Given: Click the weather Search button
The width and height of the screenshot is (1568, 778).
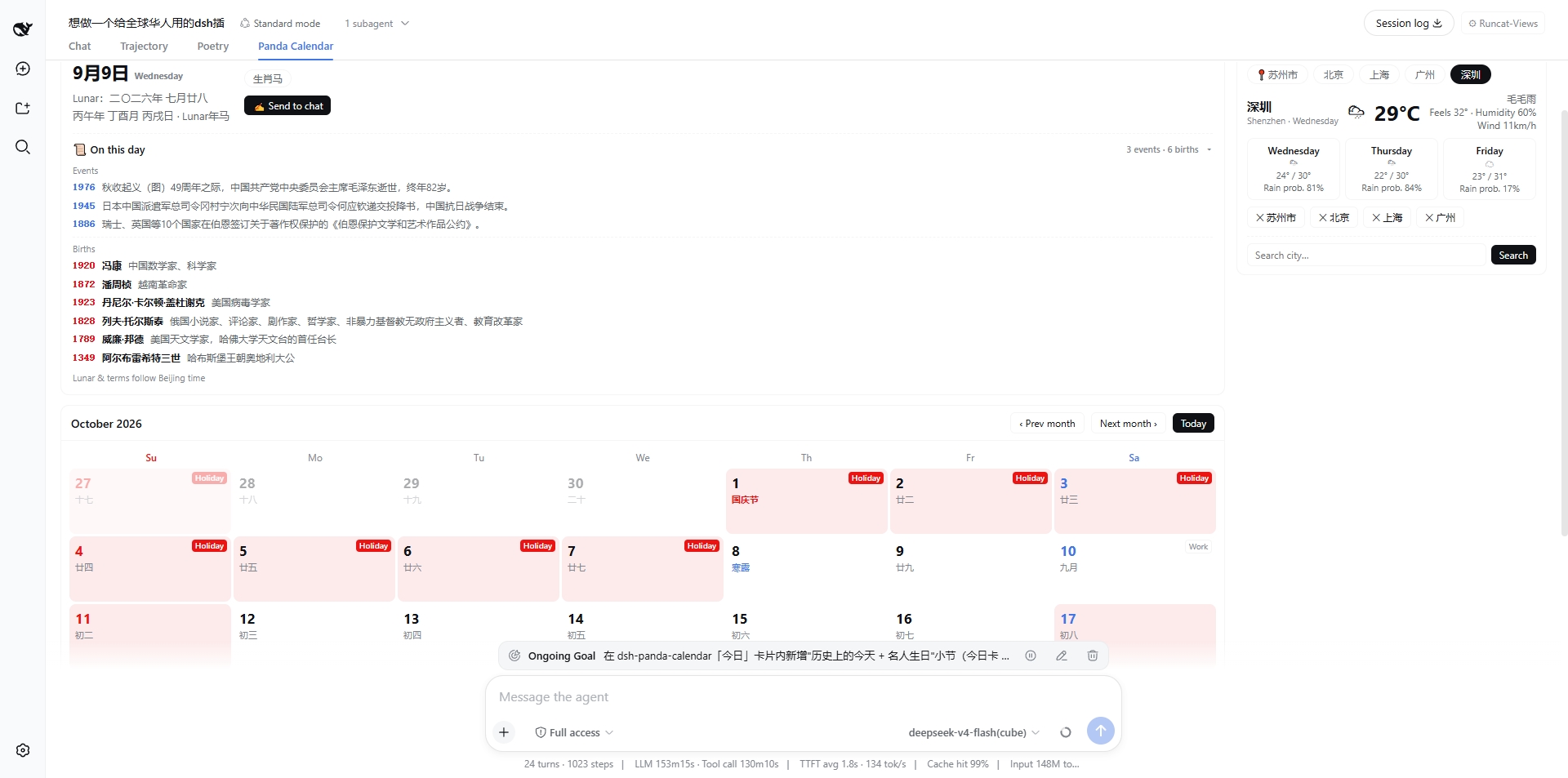Looking at the screenshot, I should tap(1513, 255).
